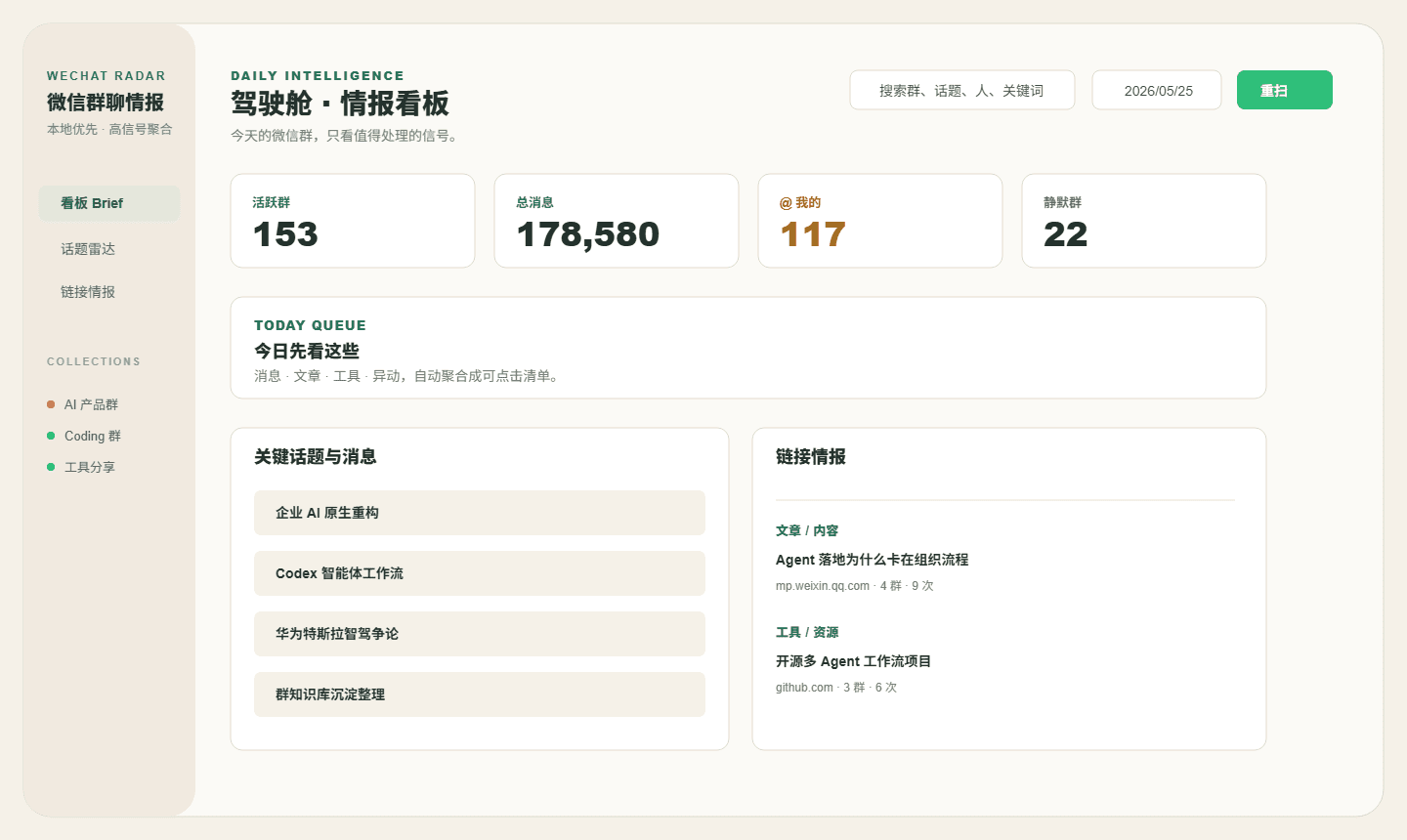Viewport: 1407px width, 840px height.
Task: Click the mp.weixin.qq.com · 4 群 · 9 次 text
Action: tap(854, 586)
